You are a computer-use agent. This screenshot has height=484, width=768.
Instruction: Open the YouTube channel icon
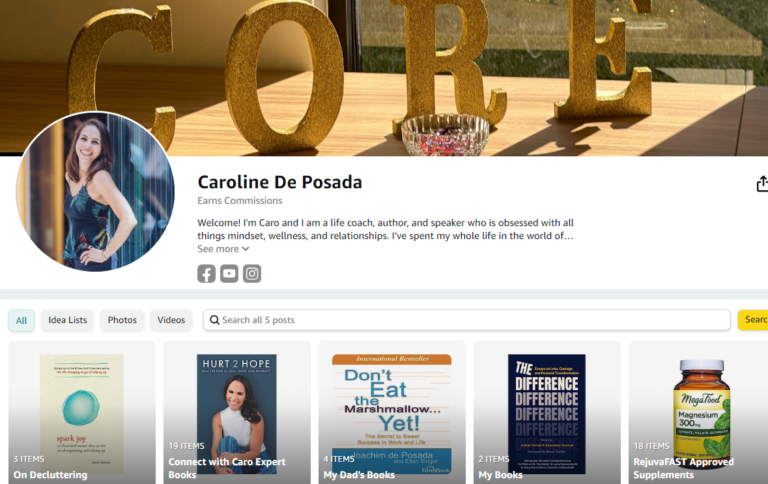click(229, 273)
